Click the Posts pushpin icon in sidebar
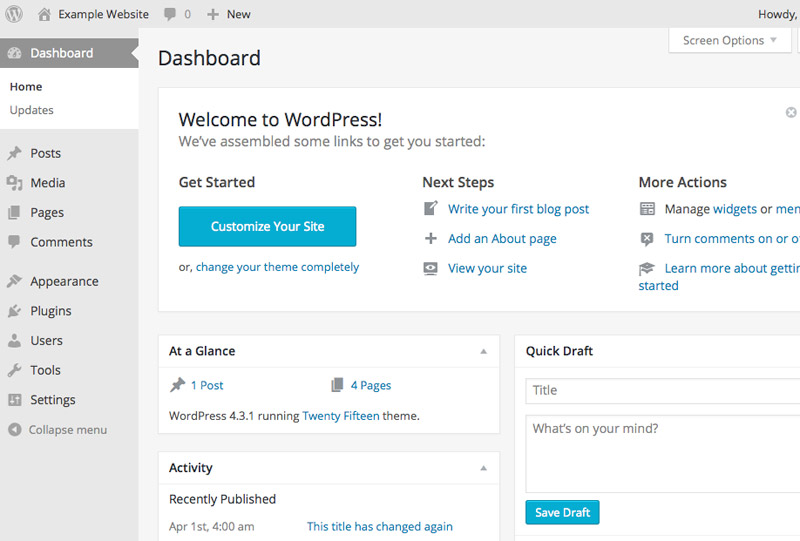Viewport: 800px width, 541px height. pos(15,153)
